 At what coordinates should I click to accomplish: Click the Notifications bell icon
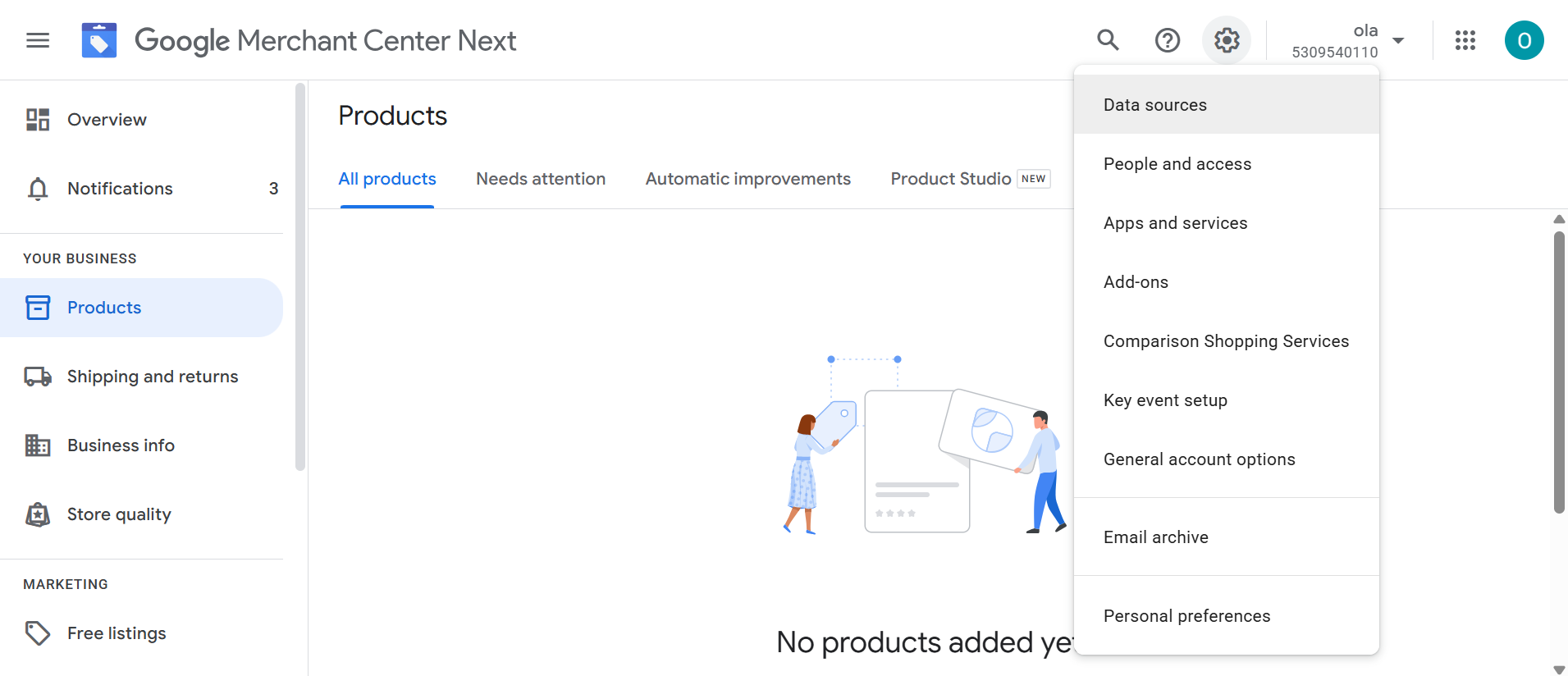(x=38, y=189)
